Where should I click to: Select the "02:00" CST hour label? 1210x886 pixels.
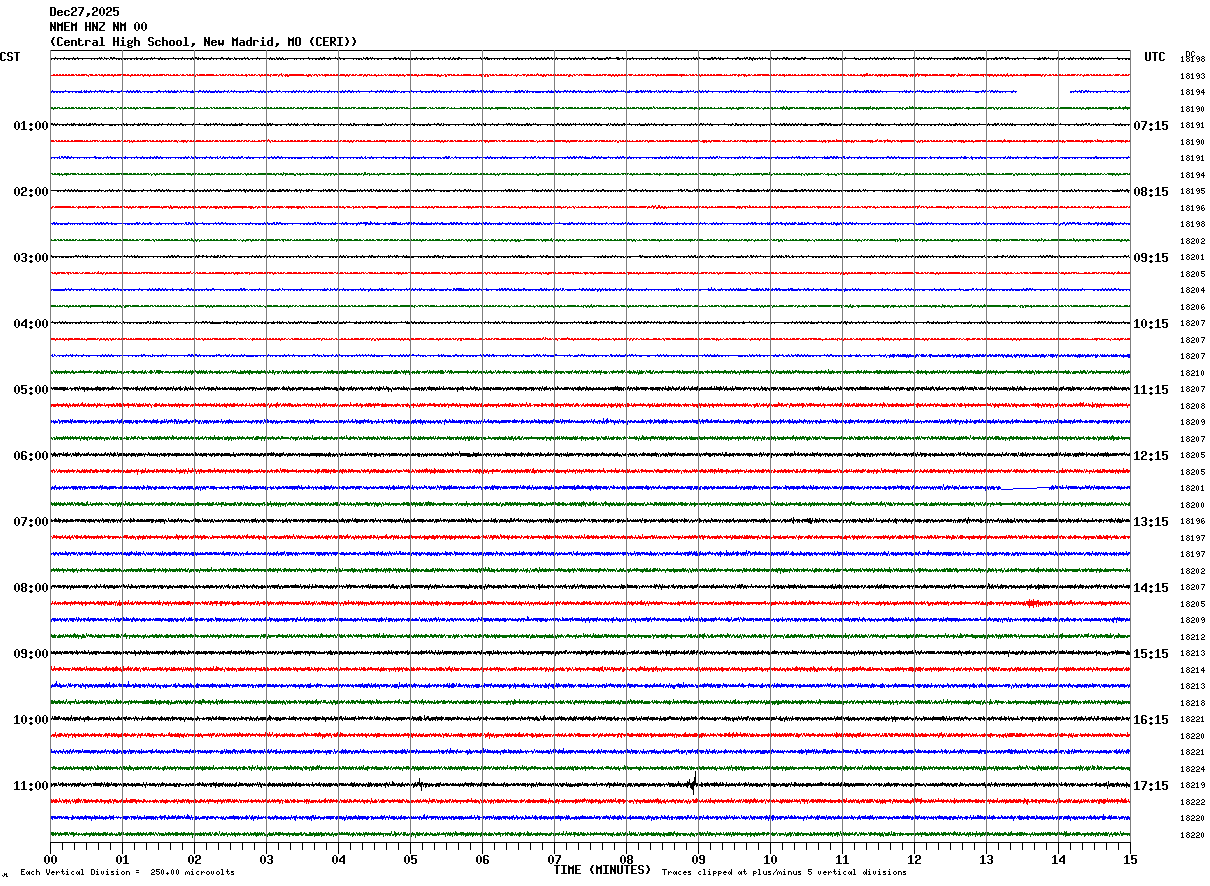click(x=31, y=192)
